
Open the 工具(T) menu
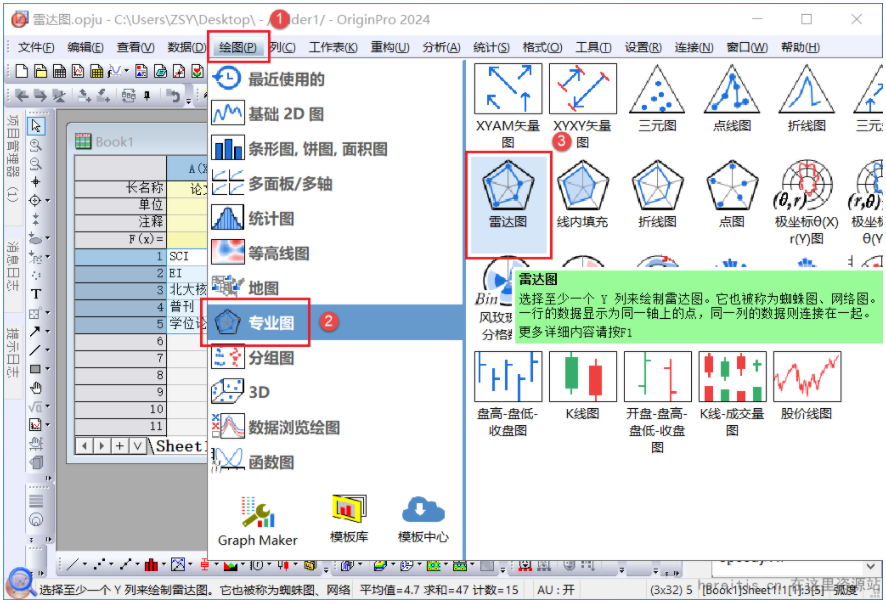tap(593, 47)
